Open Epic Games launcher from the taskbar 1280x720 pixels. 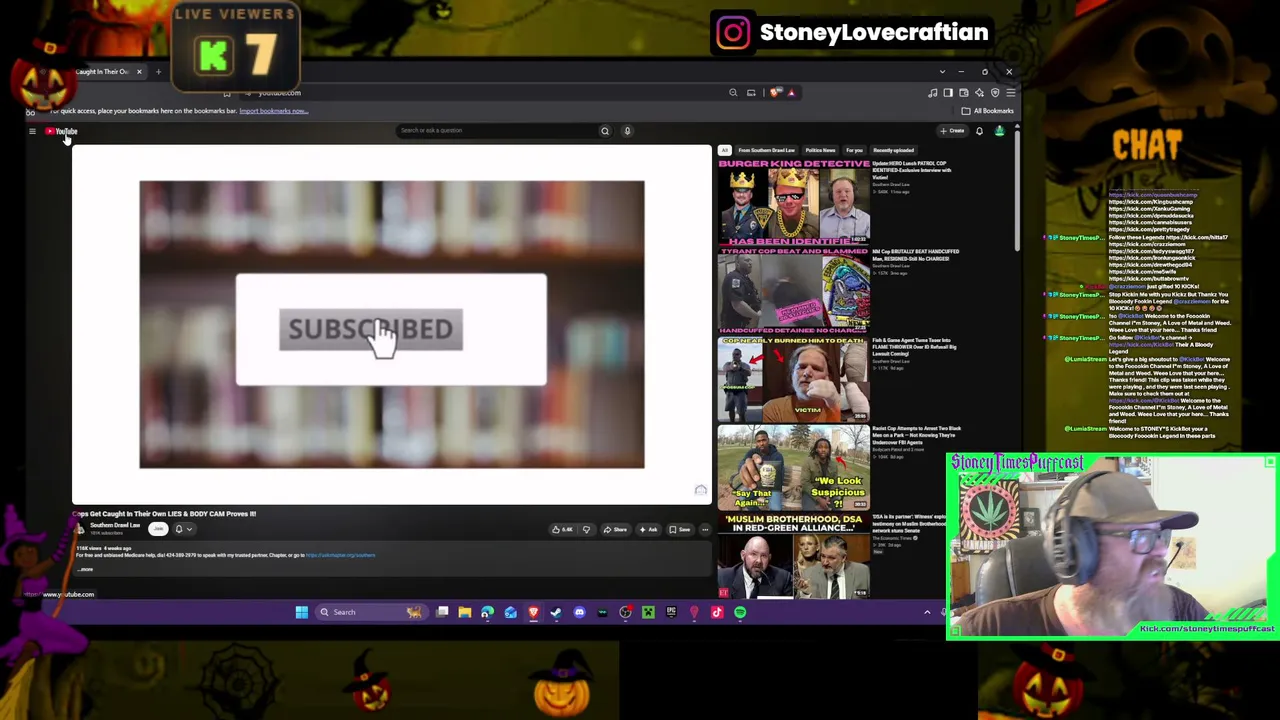671,612
